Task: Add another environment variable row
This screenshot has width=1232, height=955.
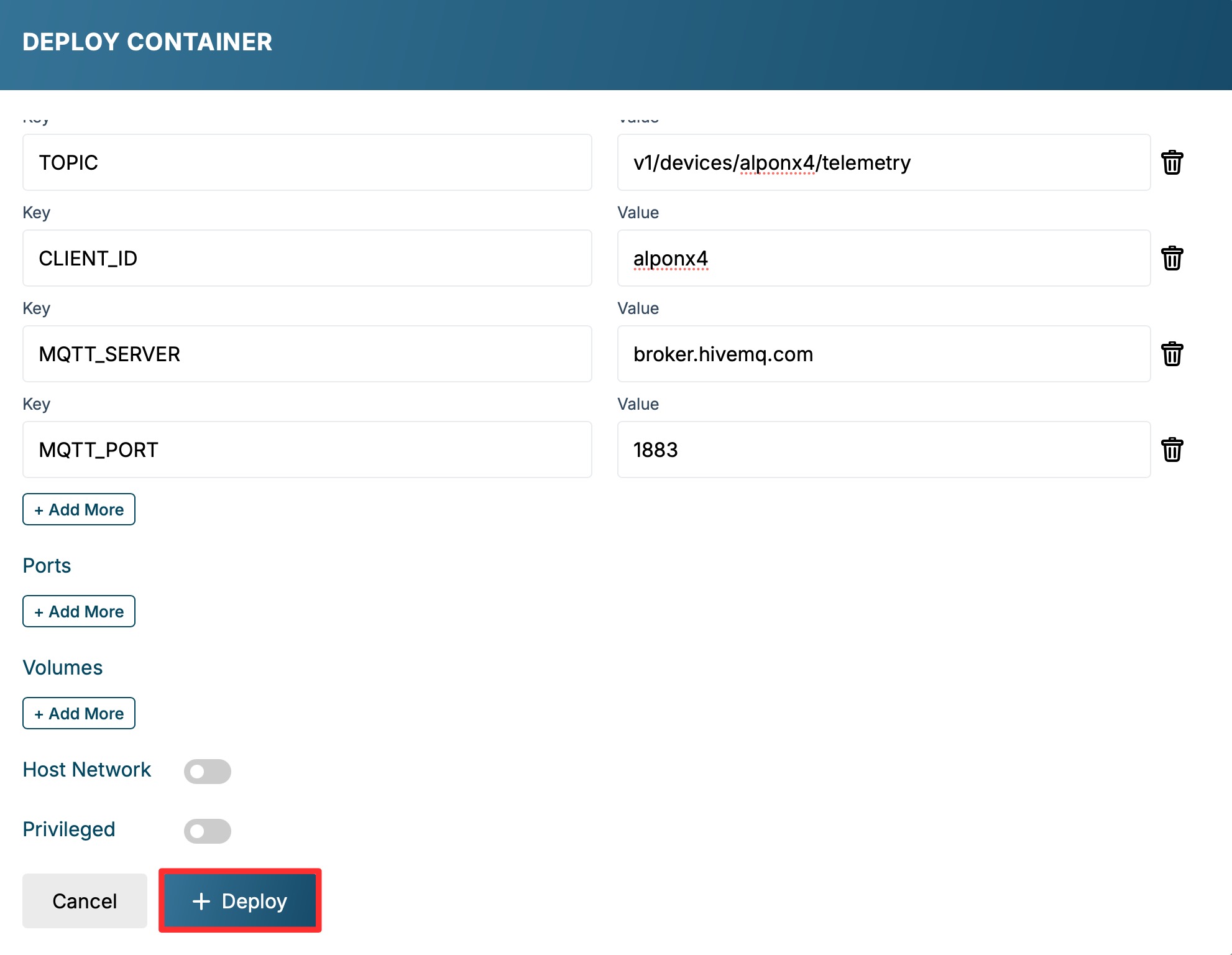Action: [x=78, y=509]
